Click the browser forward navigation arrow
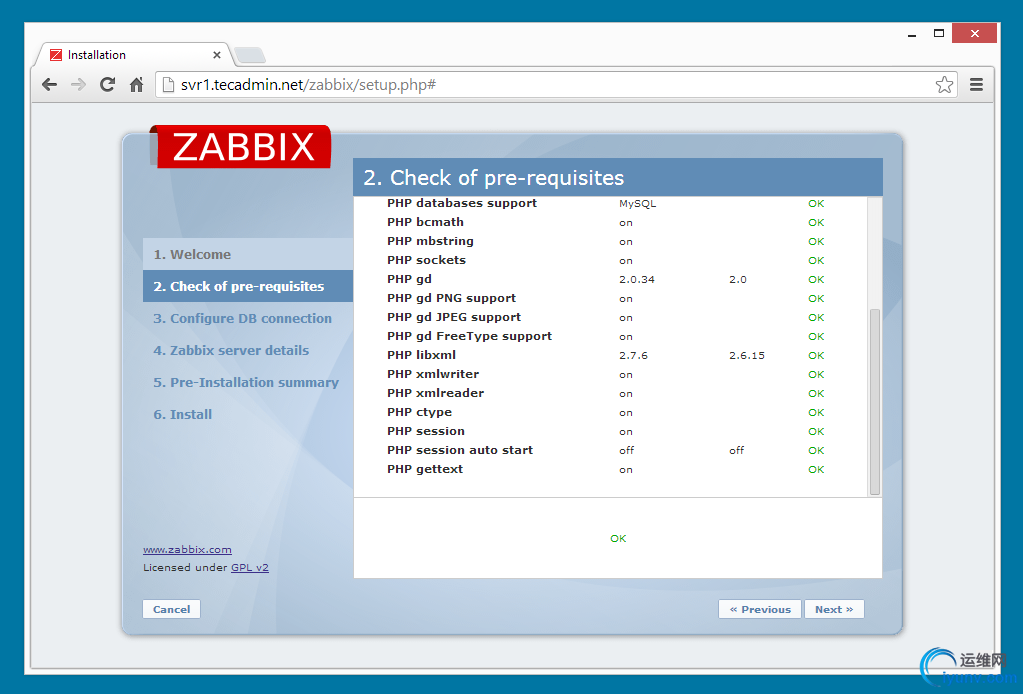This screenshot has height=694, width=1023. pos(78,84)
